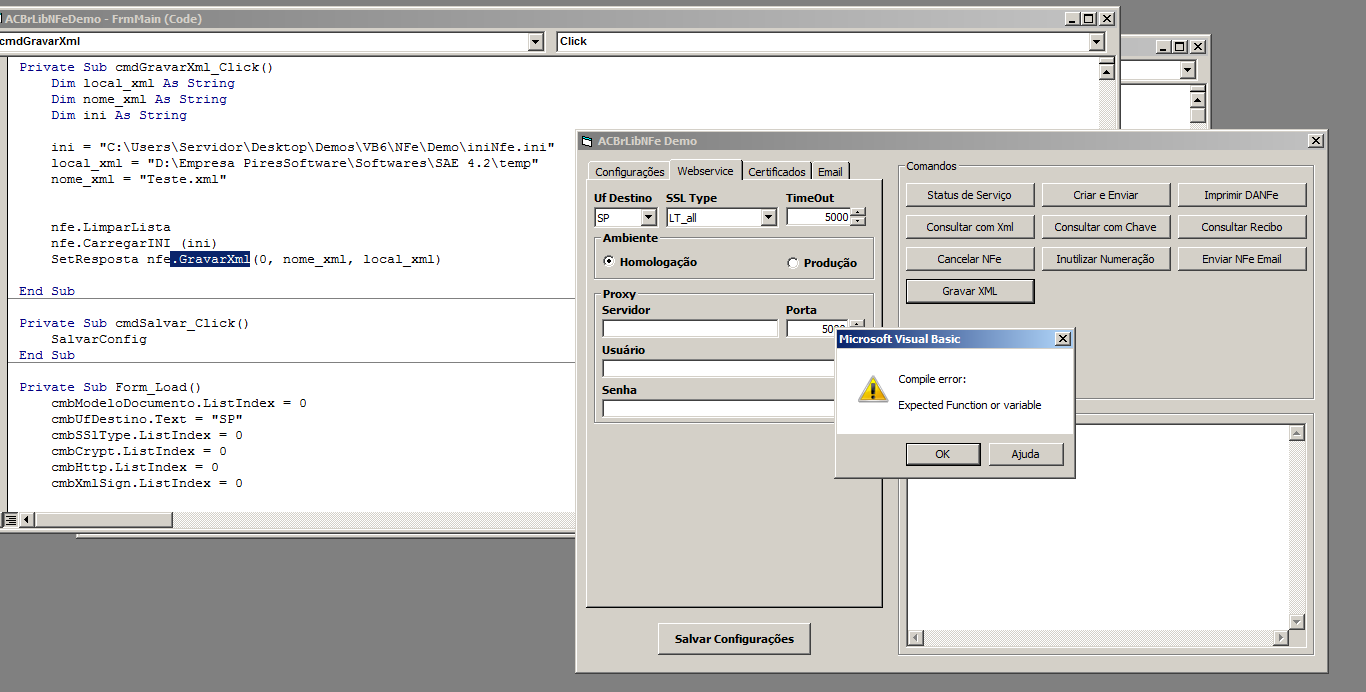Click the response box scroll-left arrow

(x=915, y=638)
